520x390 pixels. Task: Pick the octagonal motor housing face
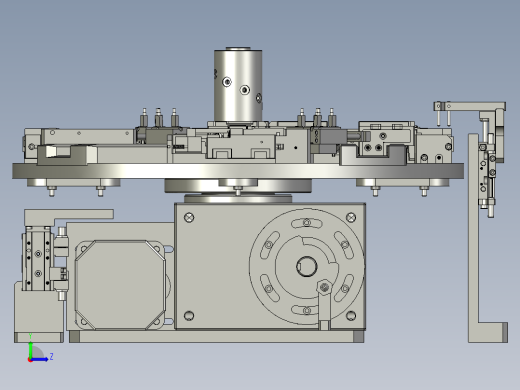[x=120, y=285]
